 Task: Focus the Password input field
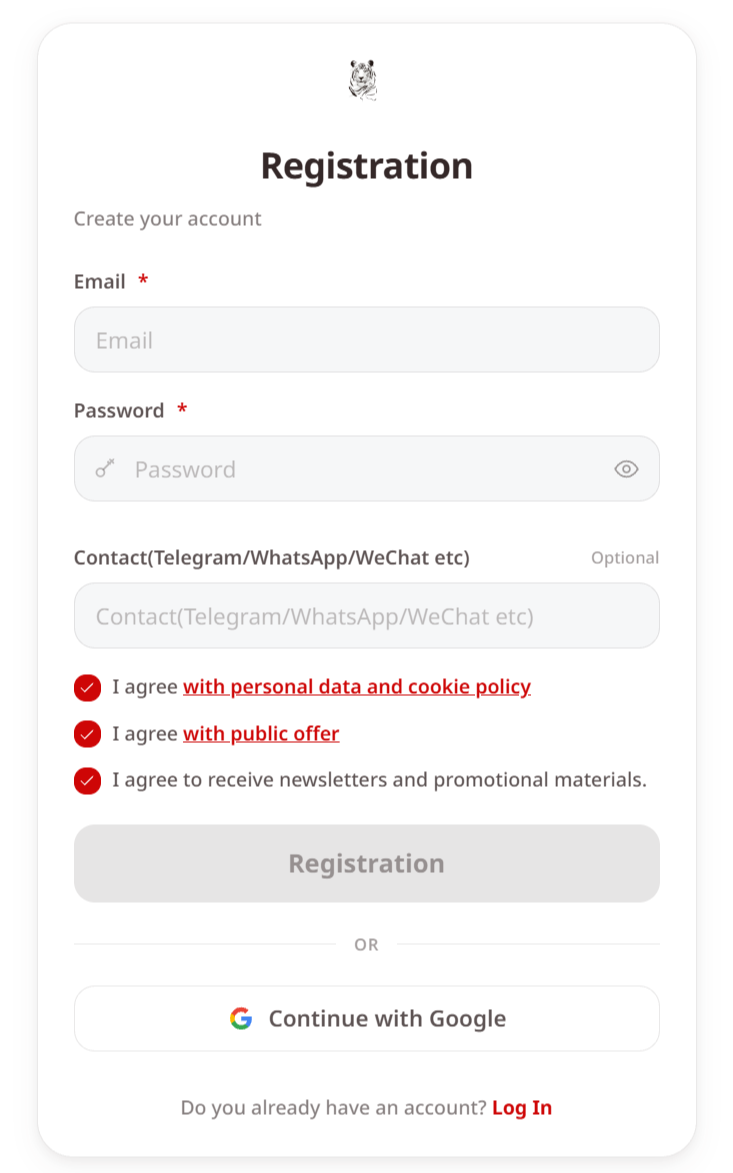(x=366, y=469)
